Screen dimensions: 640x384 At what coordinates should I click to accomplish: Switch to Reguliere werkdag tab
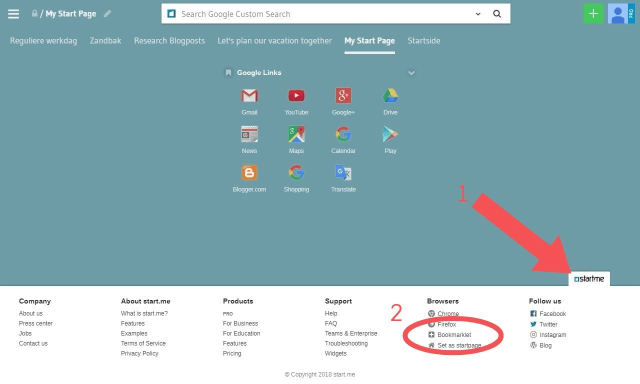click(x=43, y=41)
